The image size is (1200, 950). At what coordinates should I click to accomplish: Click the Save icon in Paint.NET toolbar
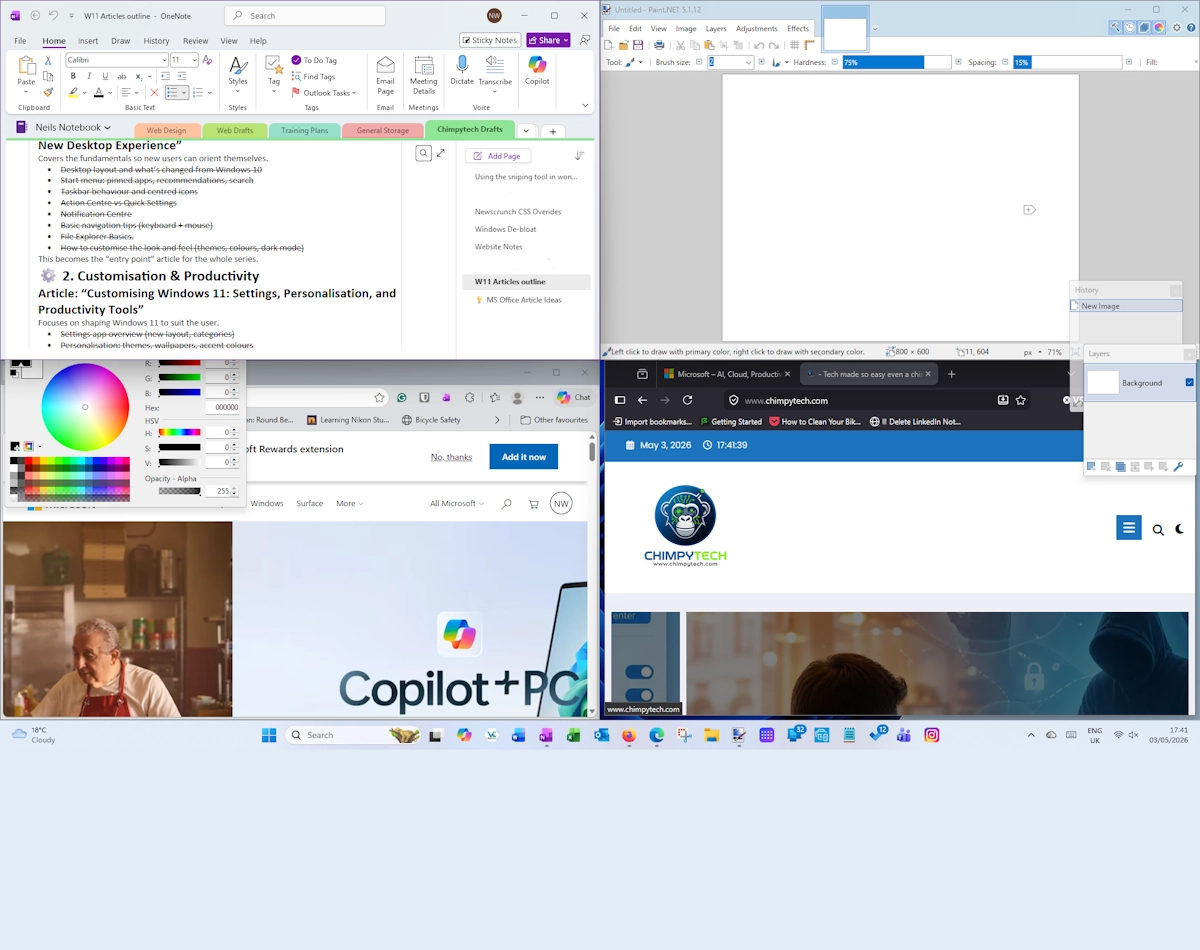(x=638, y=45)
